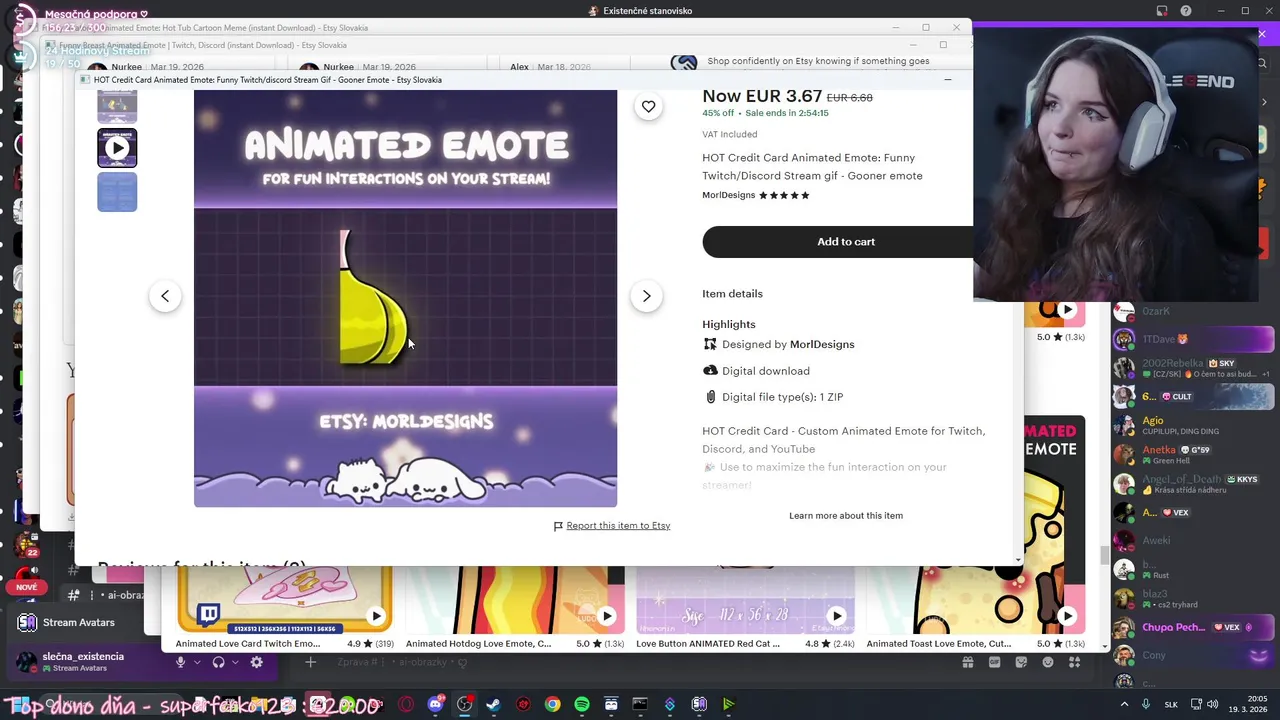This screenshot has width=1280, height=720.
Task: Open Discord gift icon in message bar
Action: (968, 662)
